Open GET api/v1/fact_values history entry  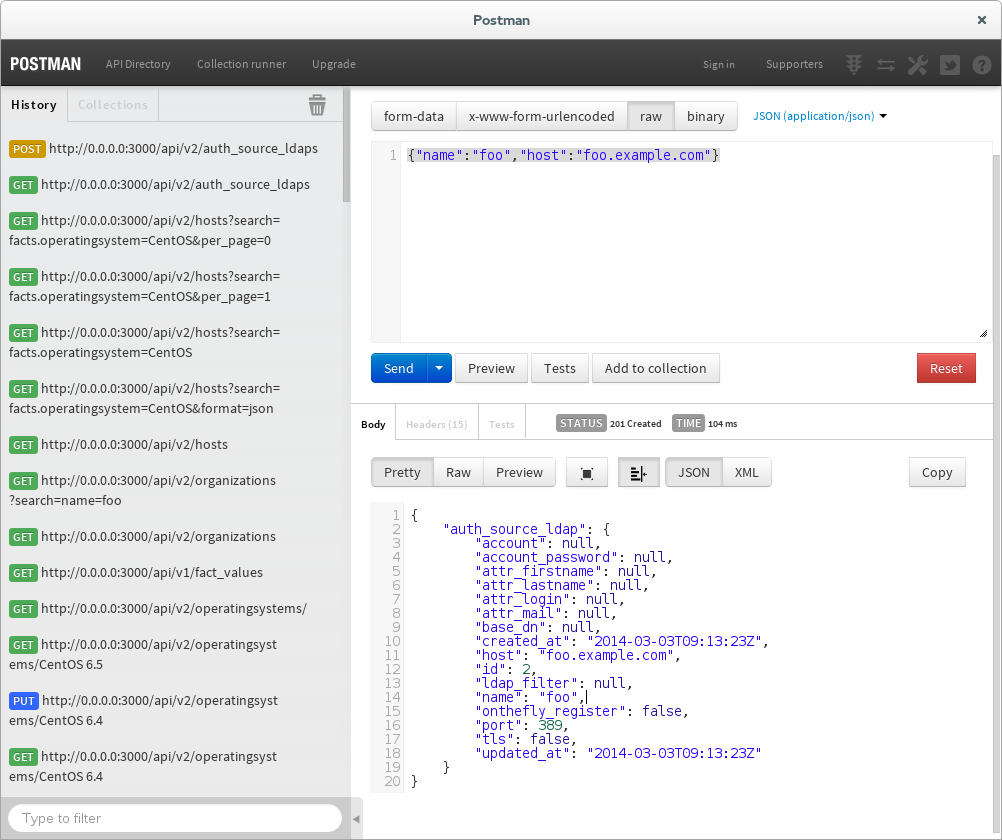(136, 573)
